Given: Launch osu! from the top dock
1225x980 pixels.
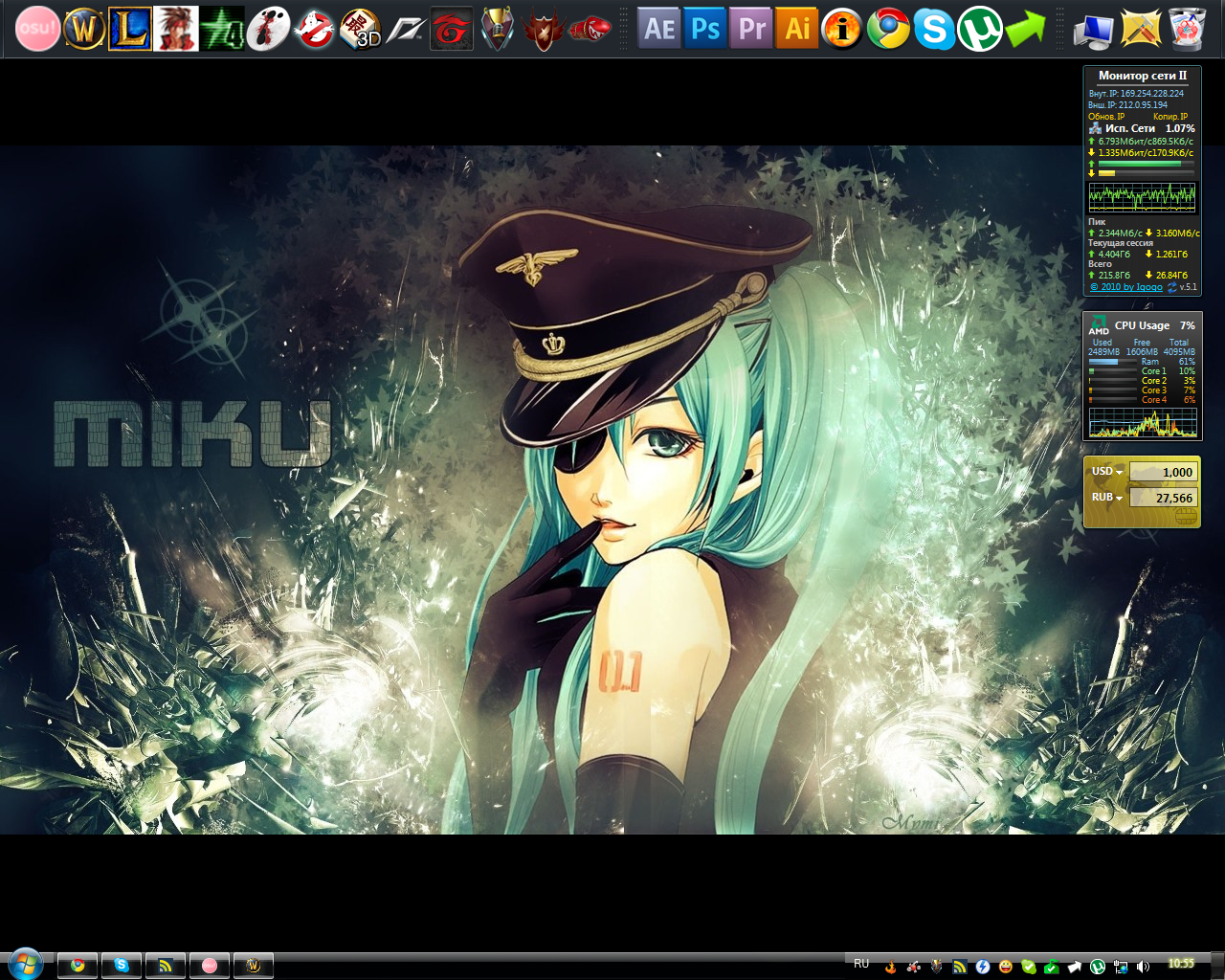Looking at the screenshot, I should pos(38,29).
